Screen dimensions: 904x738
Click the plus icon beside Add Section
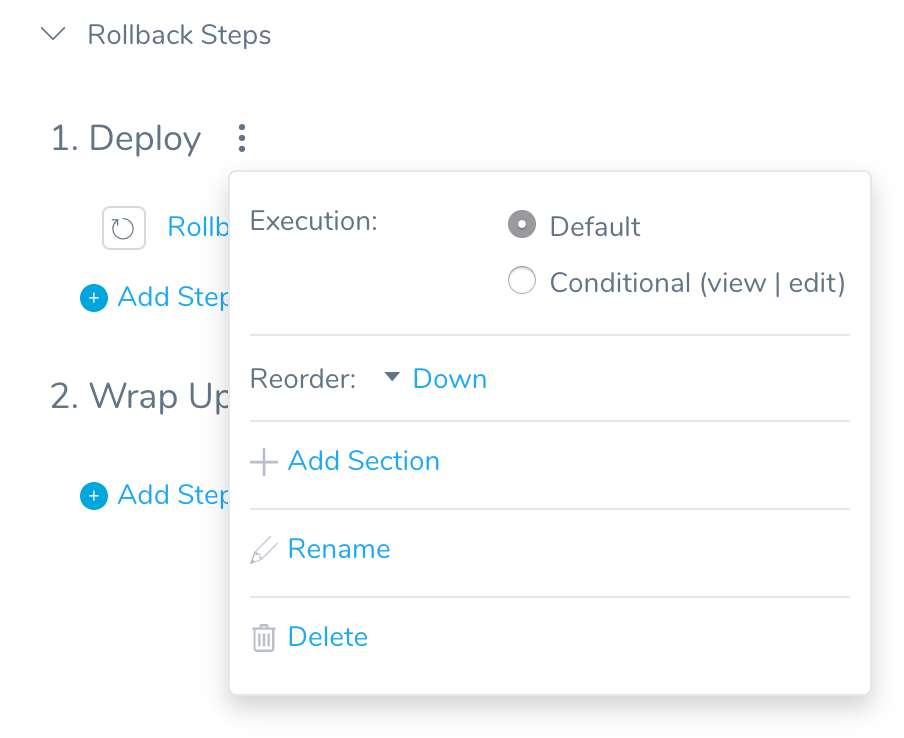click(x=264, y=462)
